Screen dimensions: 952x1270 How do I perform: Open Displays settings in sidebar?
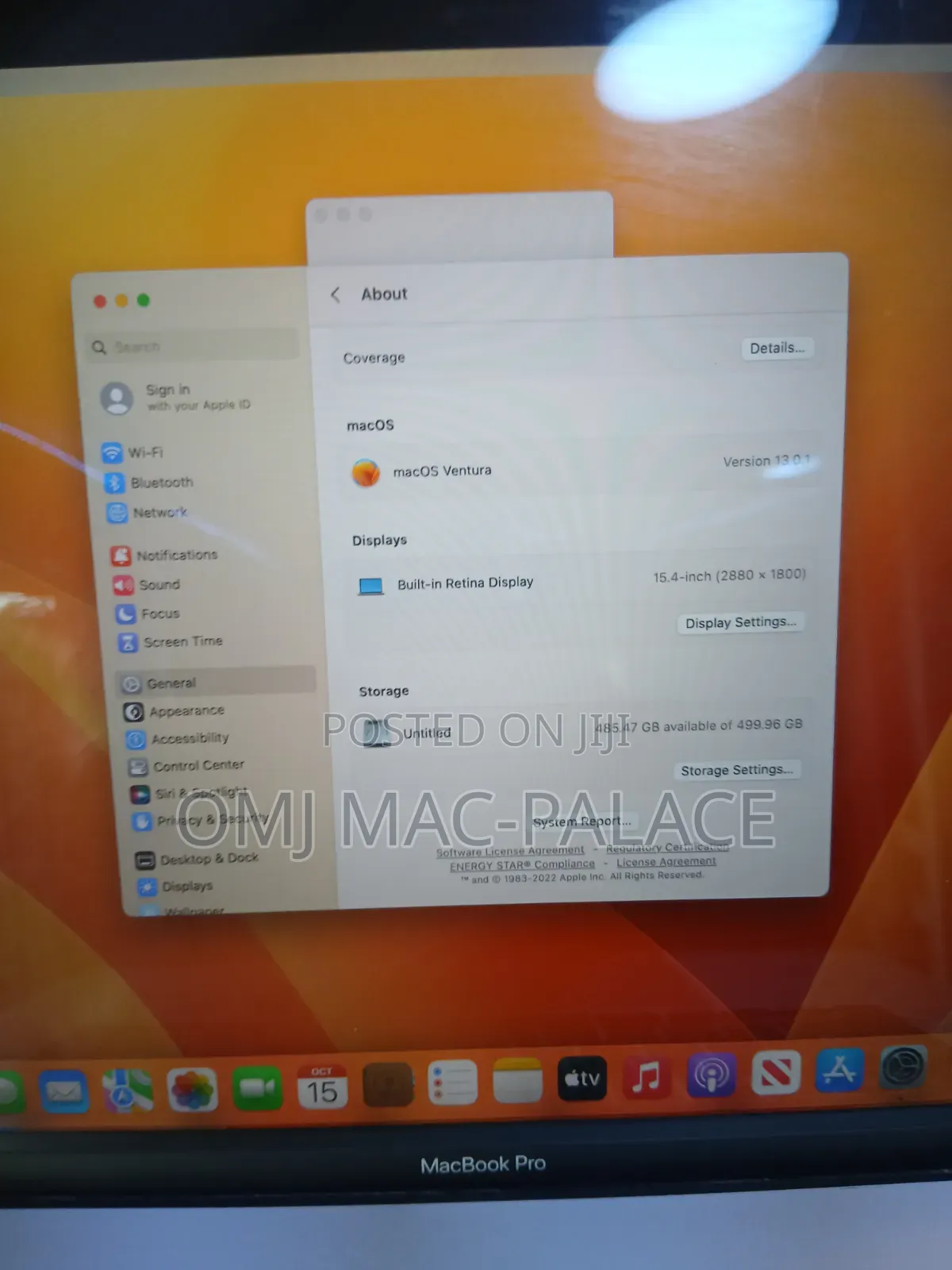(175, 886)
